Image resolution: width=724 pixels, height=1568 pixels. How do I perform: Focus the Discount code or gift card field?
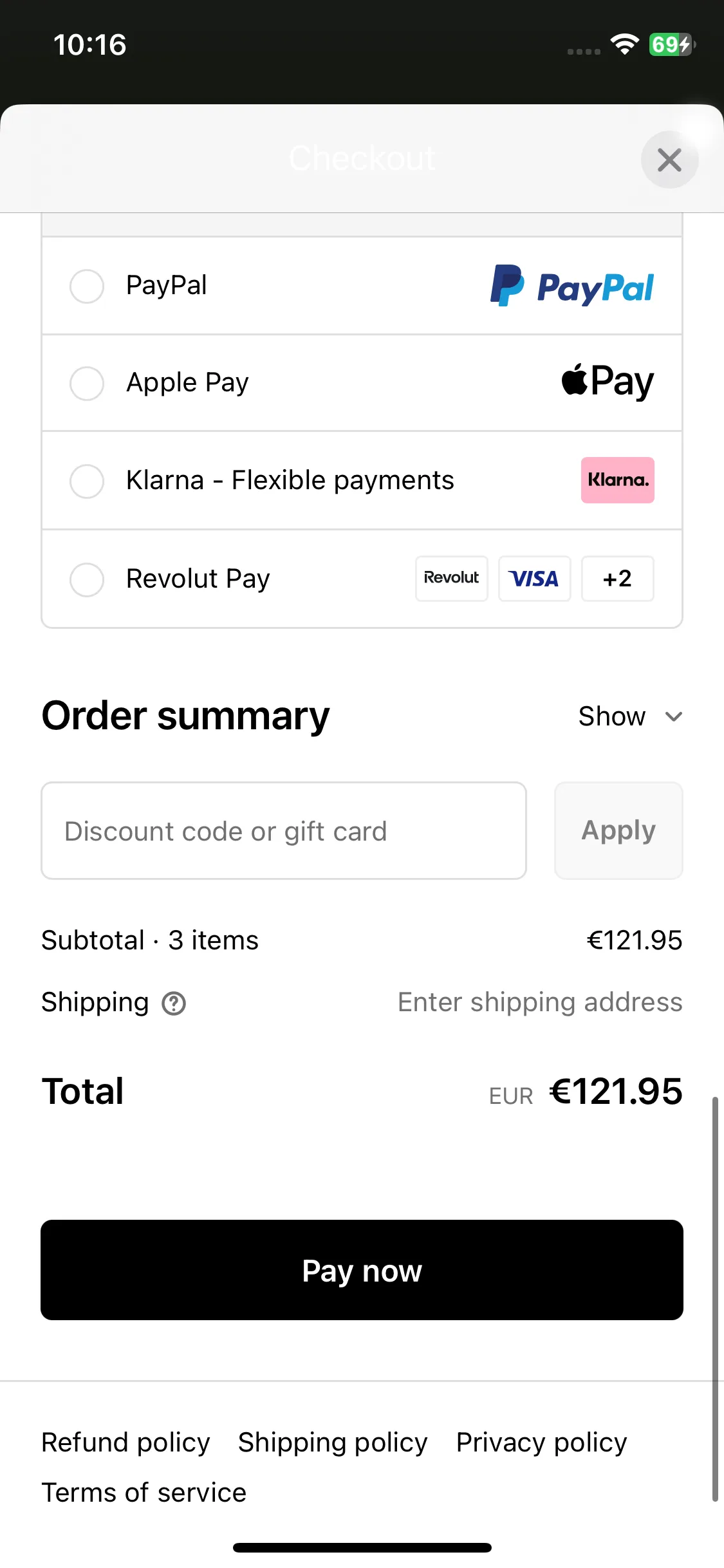284,830
